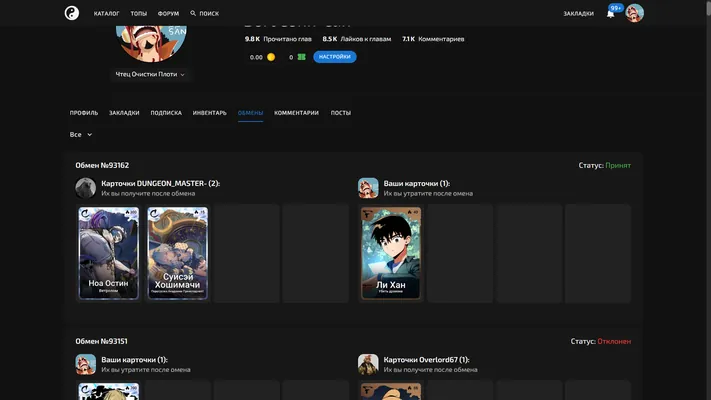Expand the 'Все' filter dropdown

tap(81, 135)
